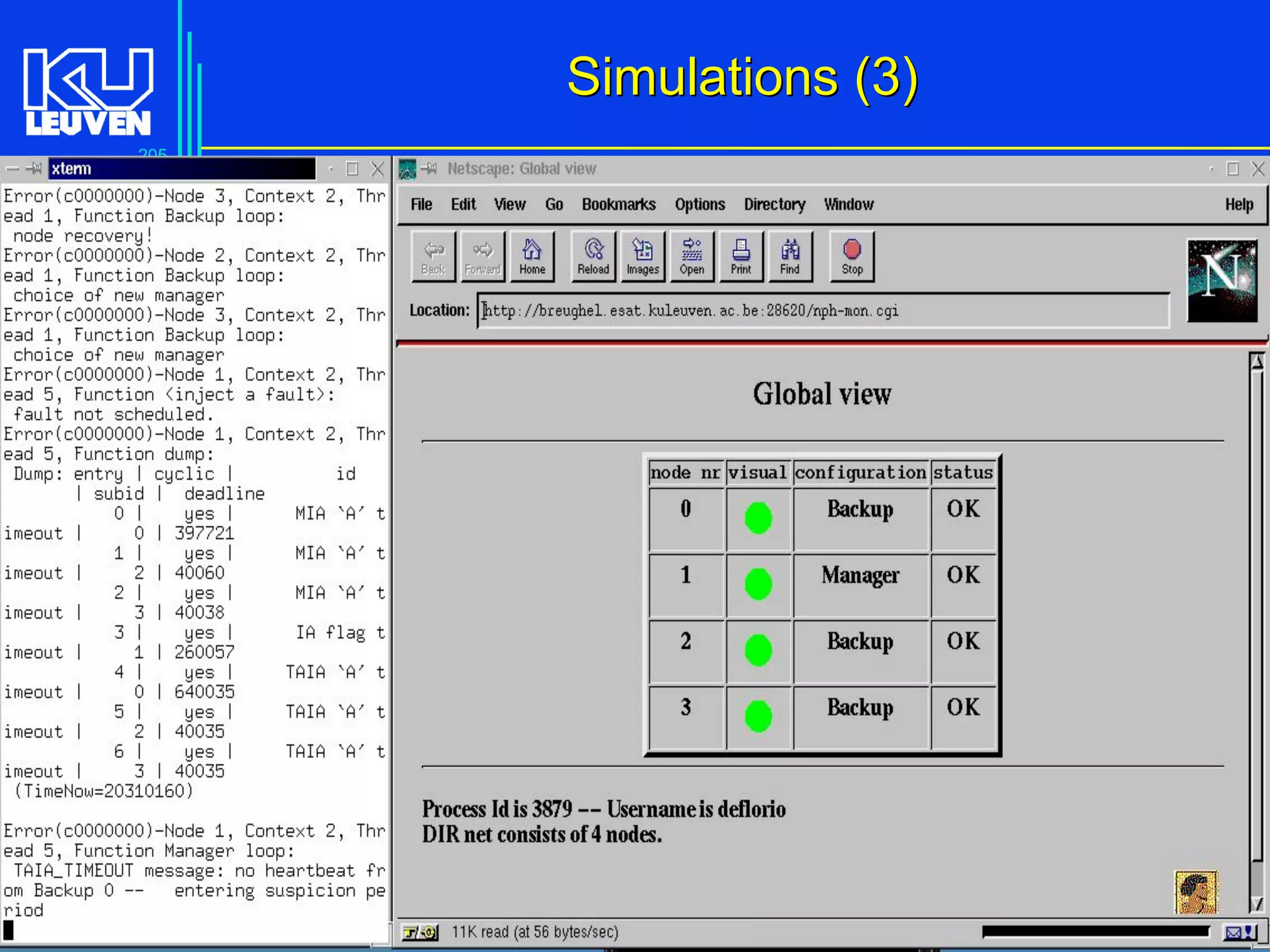
Task: Print the current page
Action: tap(741, 257)
